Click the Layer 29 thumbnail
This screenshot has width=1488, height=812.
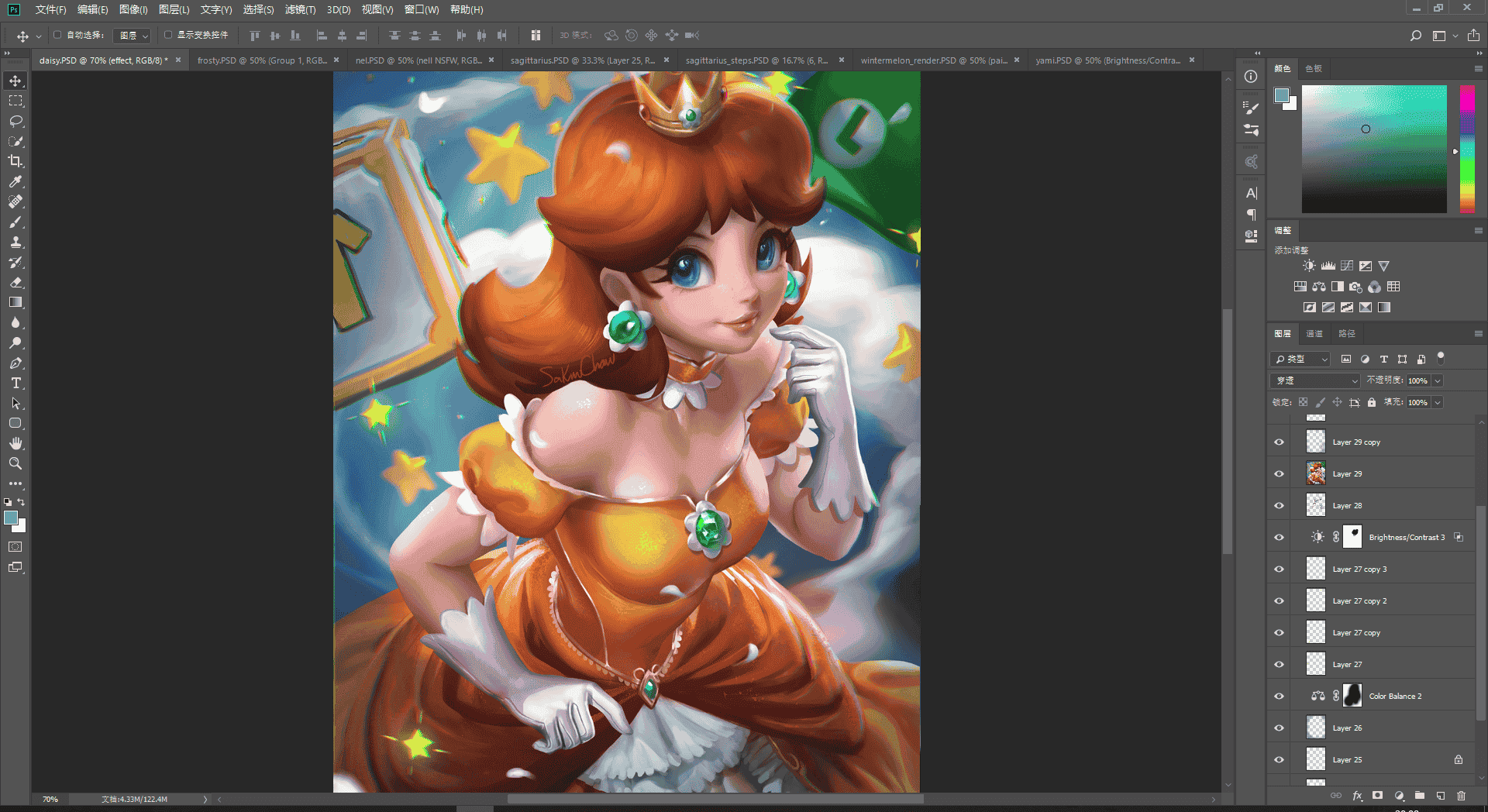click(x=1316, y=473)
